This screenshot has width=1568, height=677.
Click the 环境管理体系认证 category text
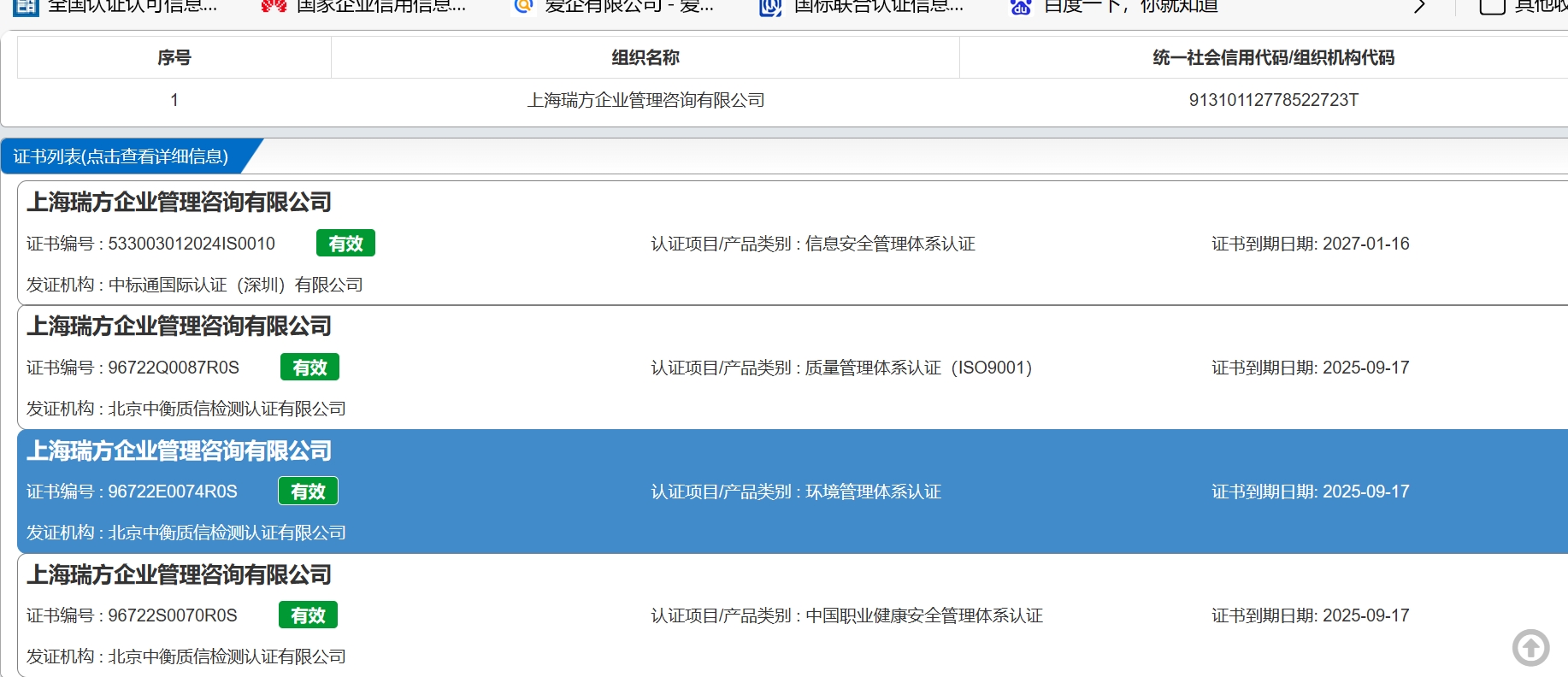[873, 492]
